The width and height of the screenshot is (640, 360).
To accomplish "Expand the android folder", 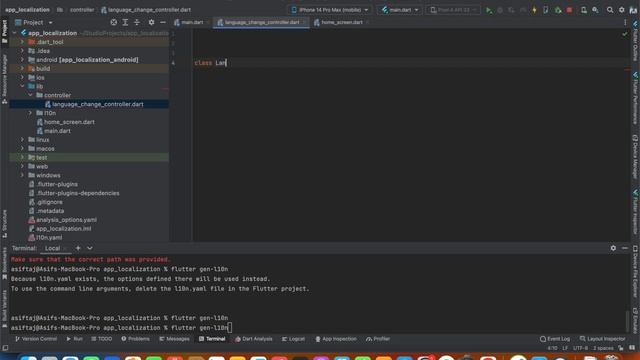I will (x=22, y=60).
